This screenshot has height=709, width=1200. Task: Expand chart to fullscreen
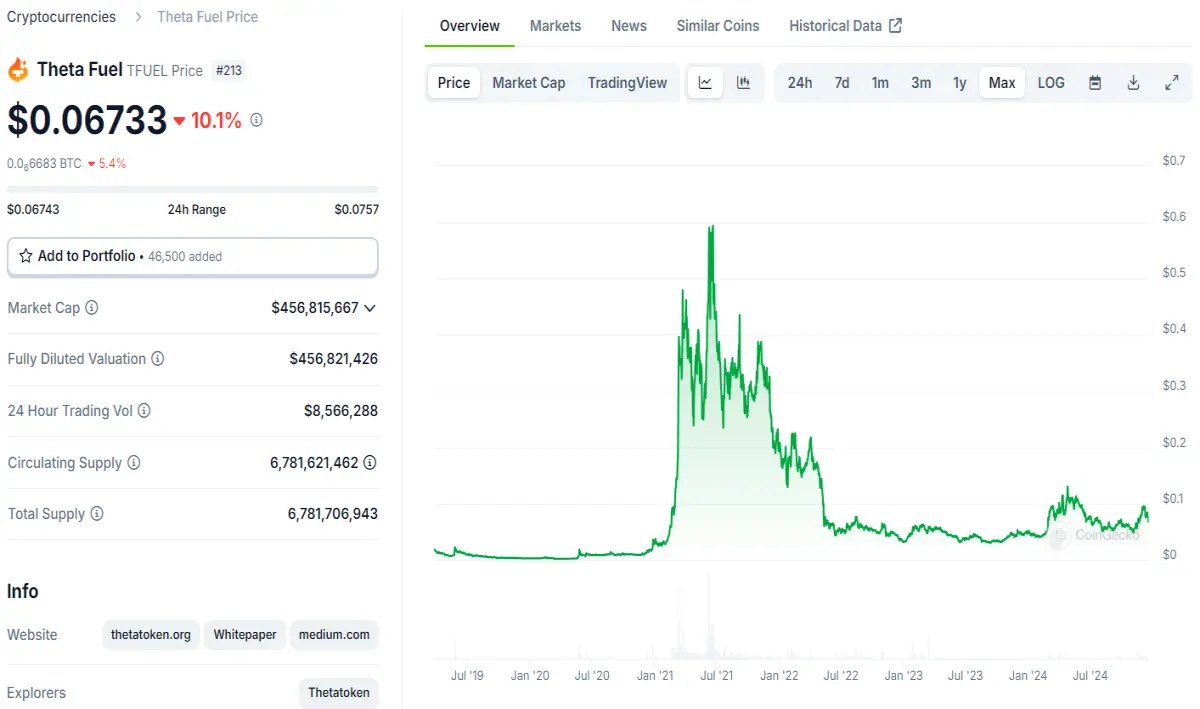(1172, 83)
